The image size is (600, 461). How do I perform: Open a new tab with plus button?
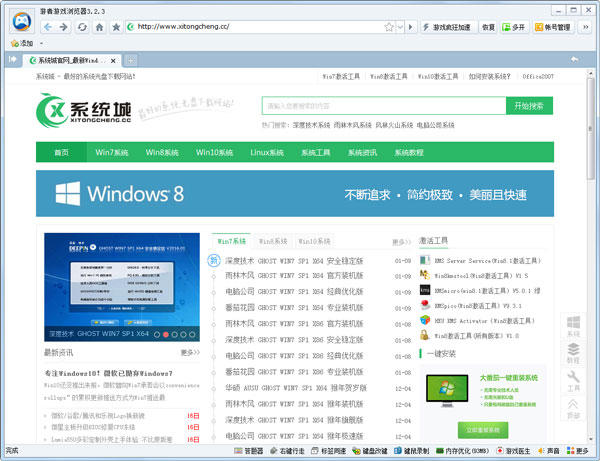tap(130, 60)
